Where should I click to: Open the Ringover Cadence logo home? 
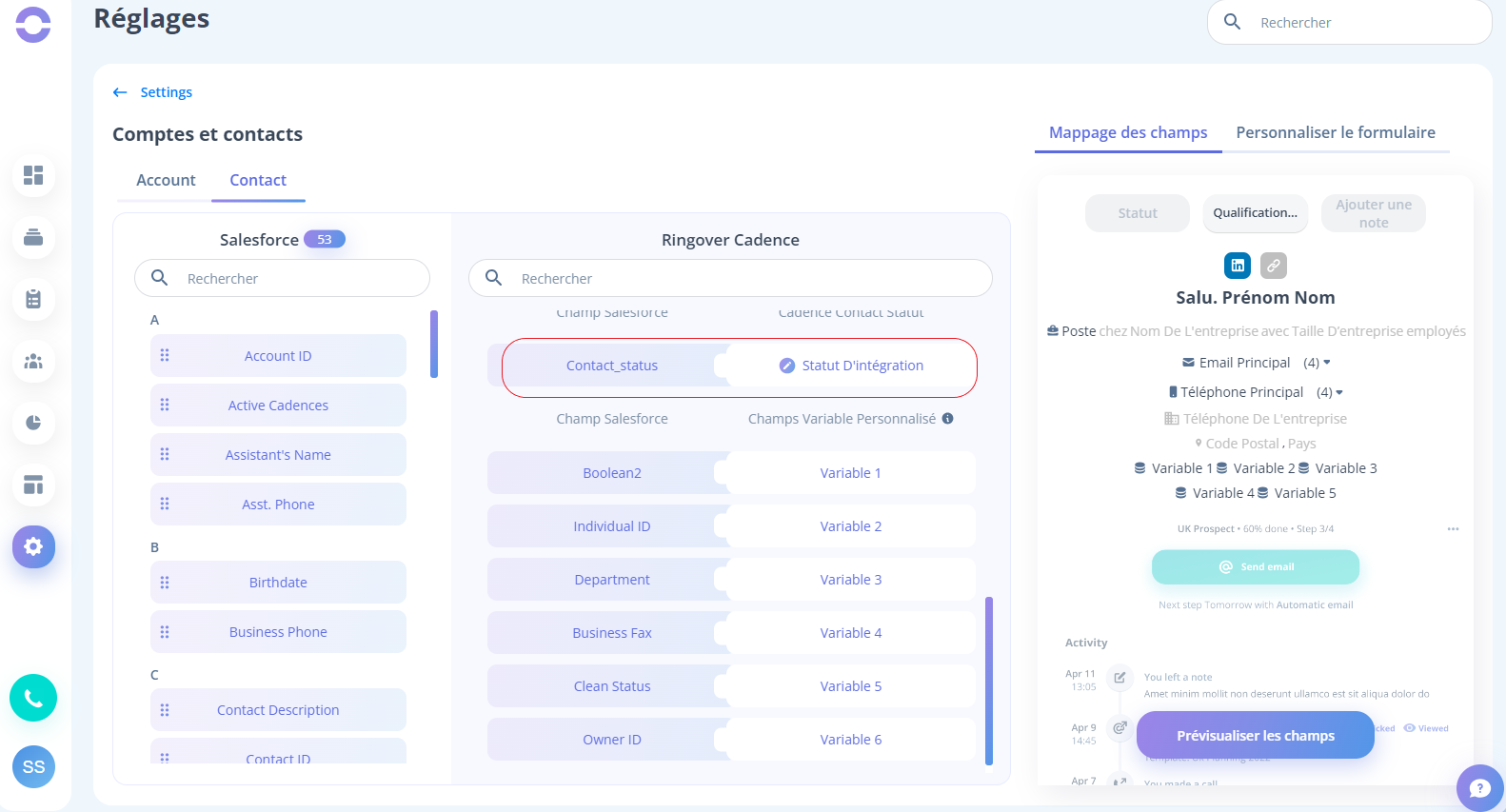tap(33, 25)
